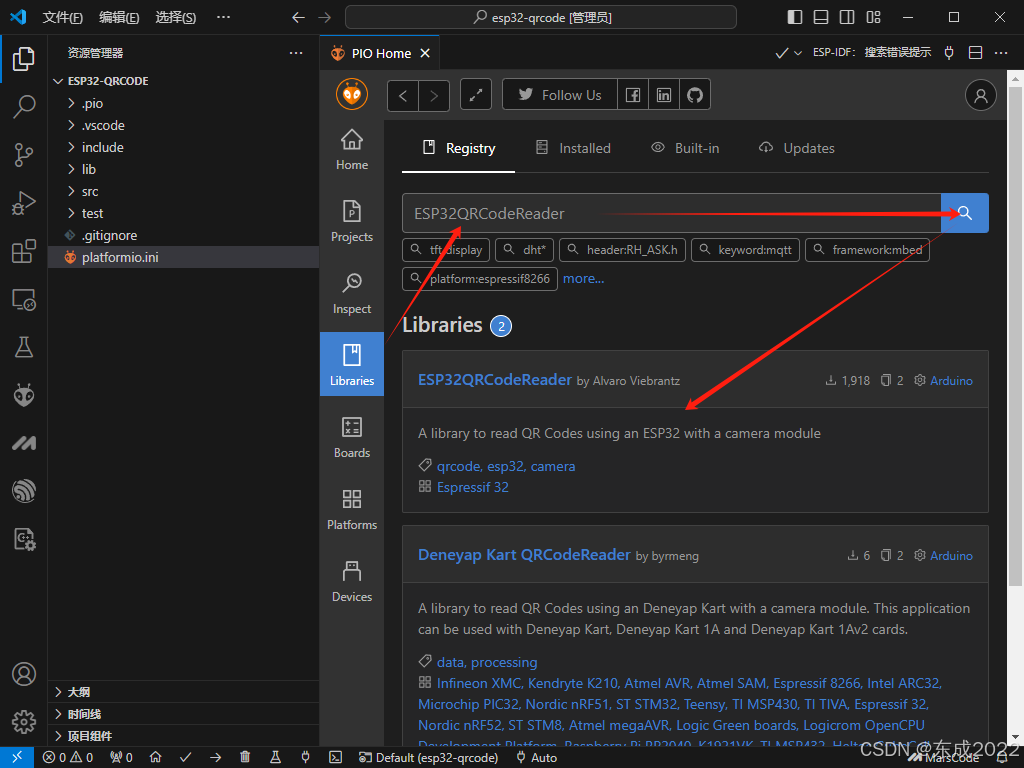Open the 选择(S) menu
This screenshot has height=768, width=1024.
tap(175, 18)
